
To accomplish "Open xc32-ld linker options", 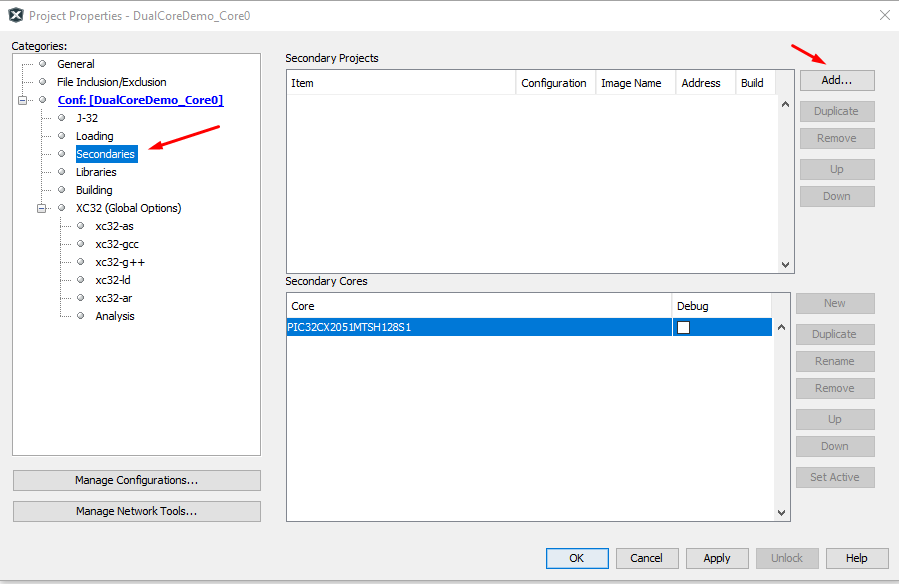I will point(113,280).
